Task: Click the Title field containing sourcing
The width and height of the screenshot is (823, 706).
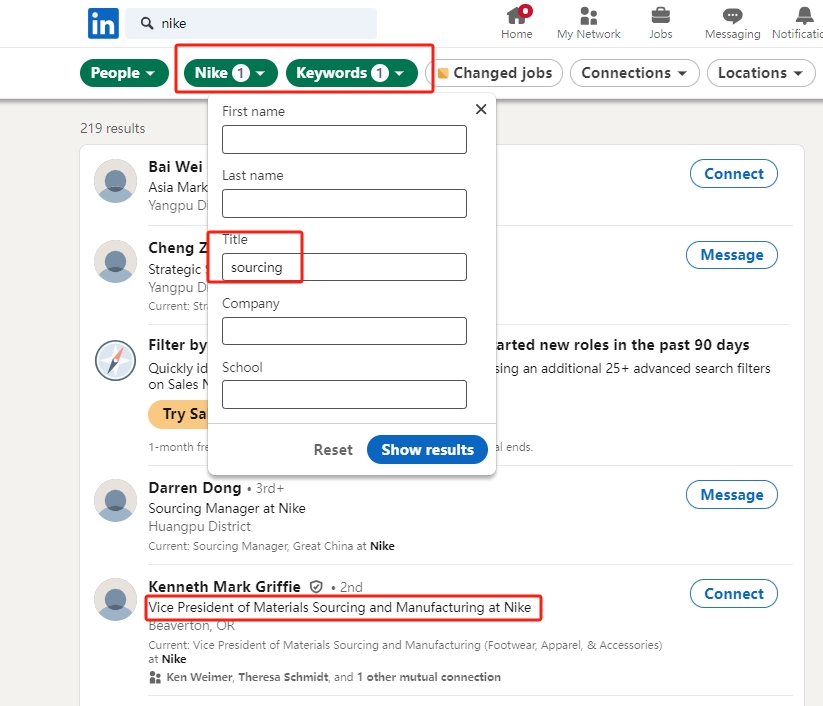Action: (344, 267)
